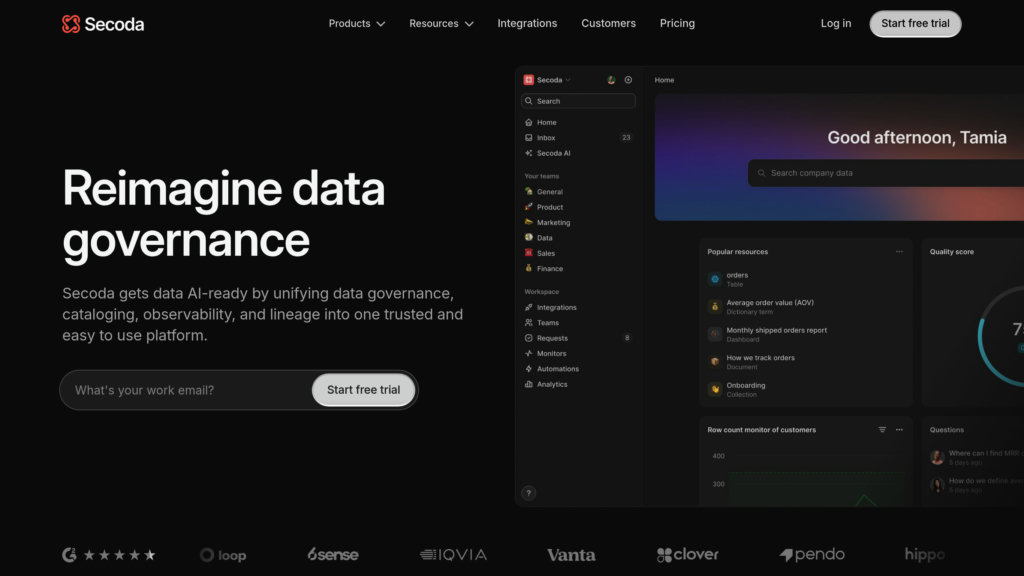This screenshot has height=576, width=1024.
Task: Go to the Customers page
Action: pos(608,24)
